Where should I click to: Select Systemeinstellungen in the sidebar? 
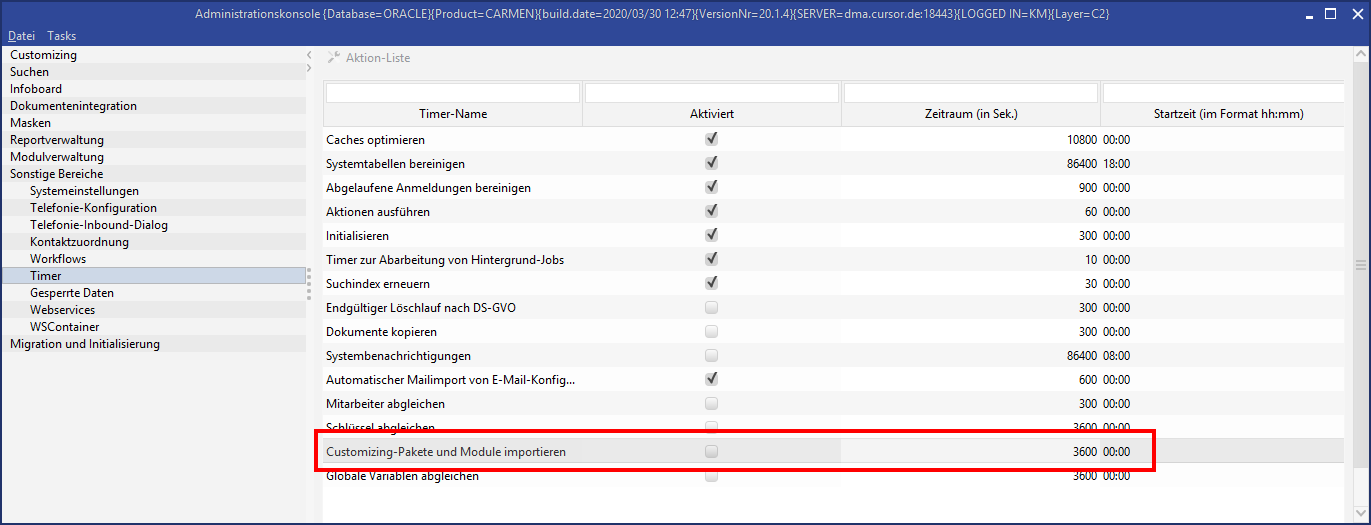click(84, 191)
